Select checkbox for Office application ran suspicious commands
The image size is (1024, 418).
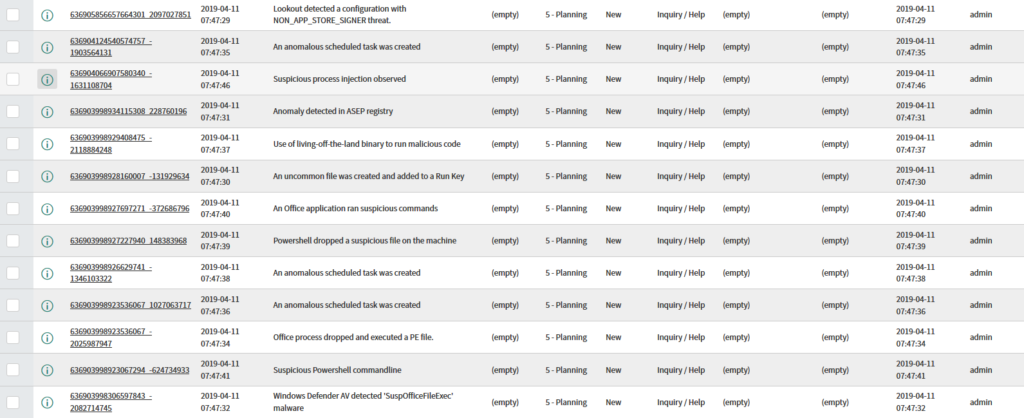point(13,208)
